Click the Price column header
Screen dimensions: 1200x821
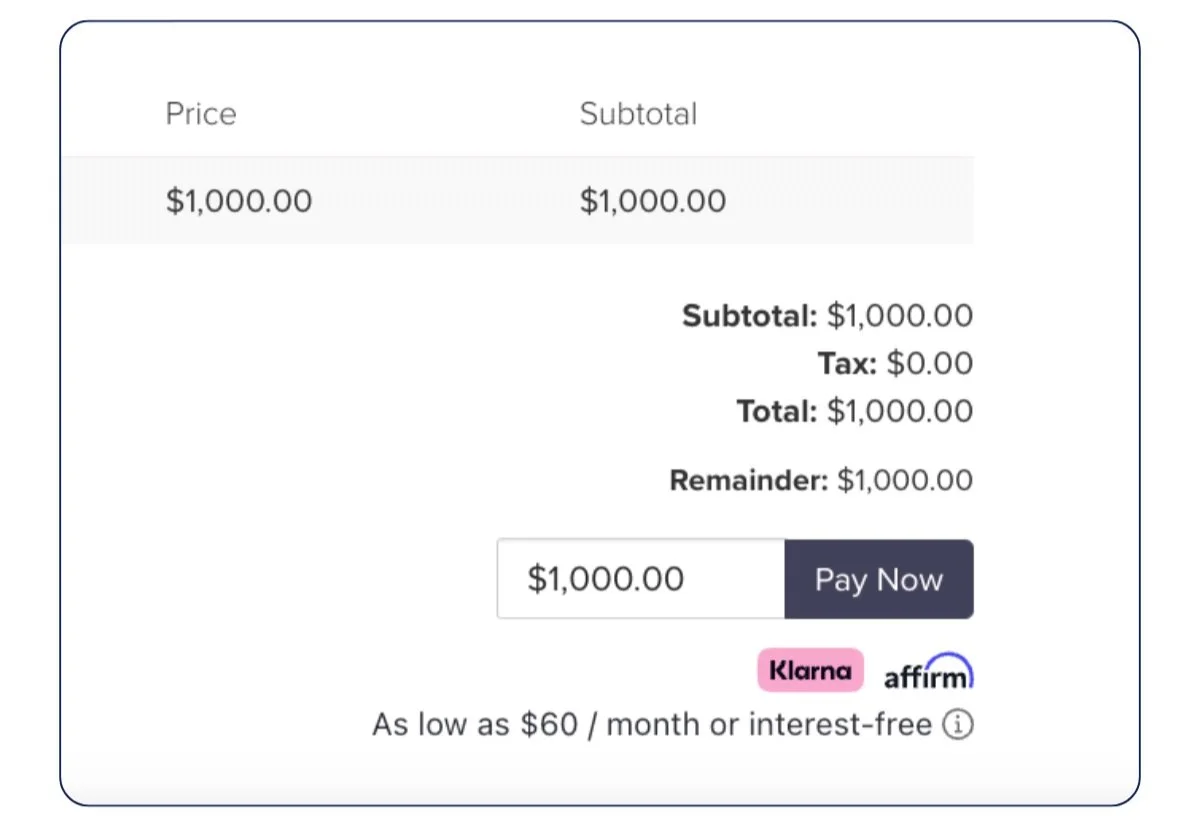tap(201, 114)
